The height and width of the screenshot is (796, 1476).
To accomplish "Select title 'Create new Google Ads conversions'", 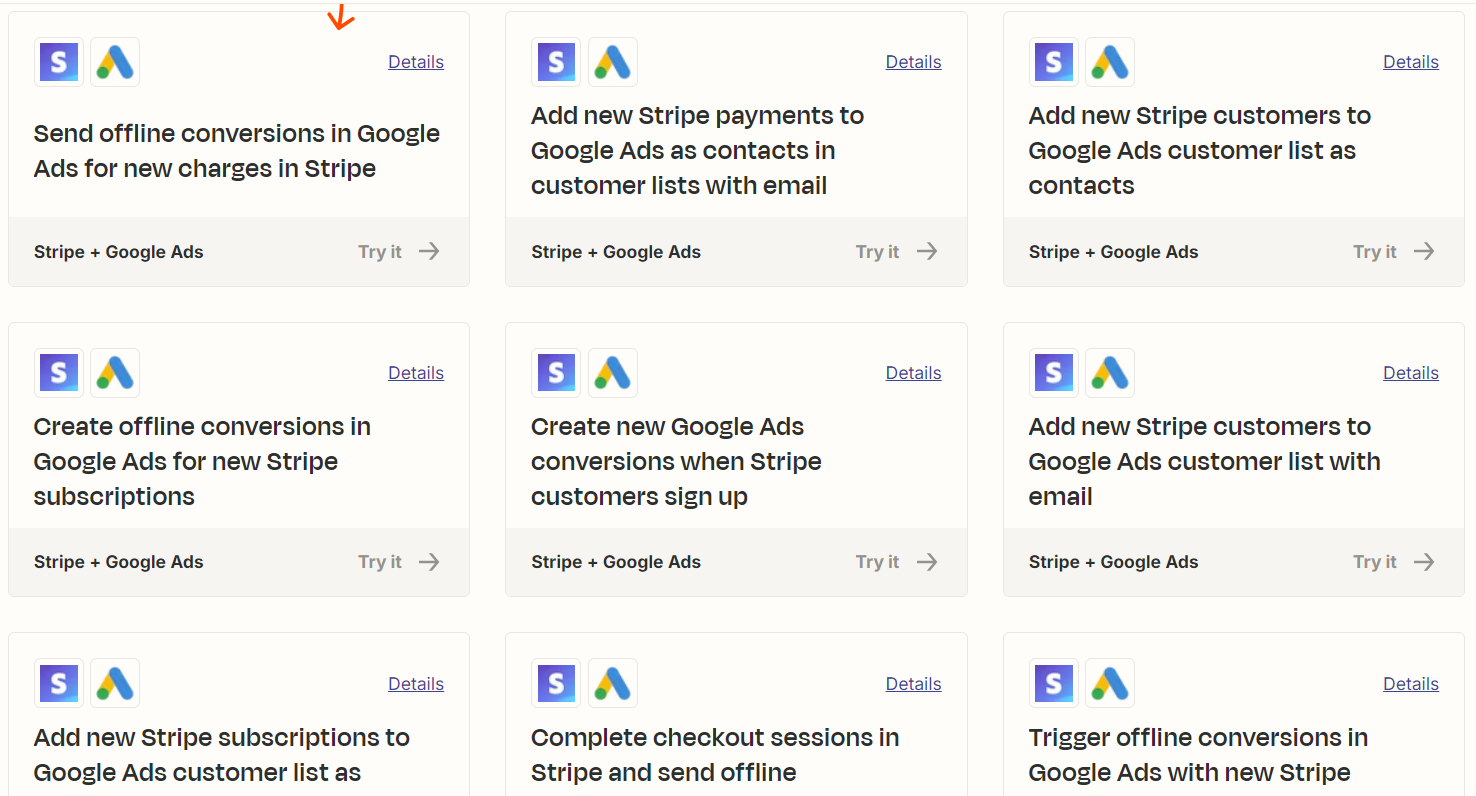I will [x=676, y=461].
